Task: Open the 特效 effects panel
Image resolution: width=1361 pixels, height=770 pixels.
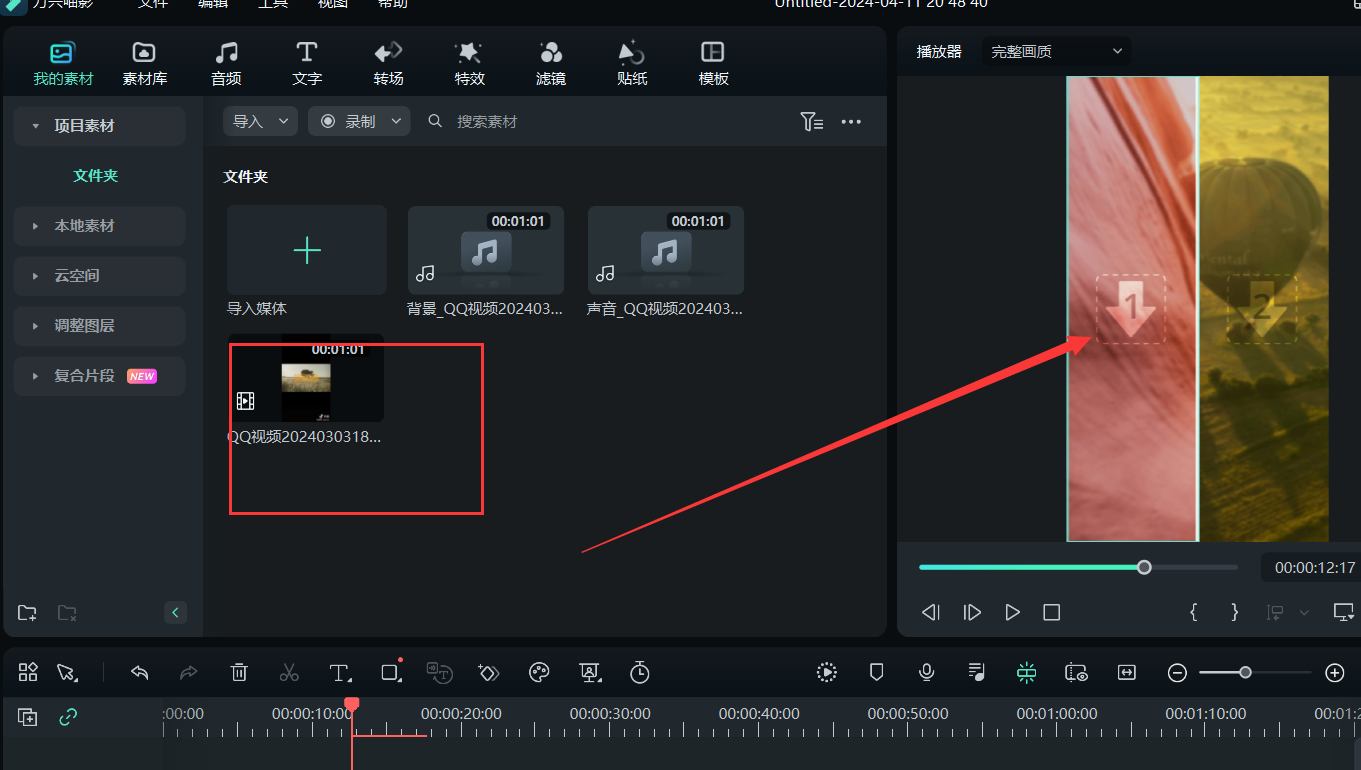Action: [469, 62]
